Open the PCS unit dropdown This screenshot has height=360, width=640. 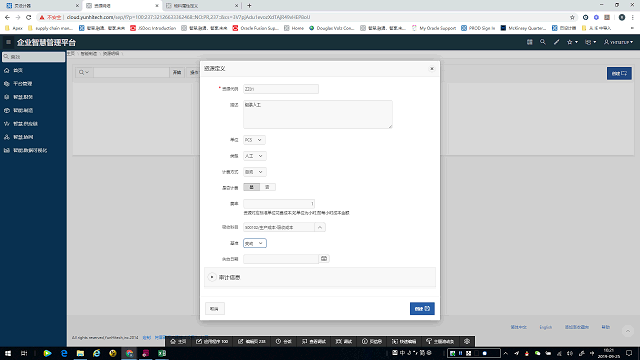coord(254,140)
